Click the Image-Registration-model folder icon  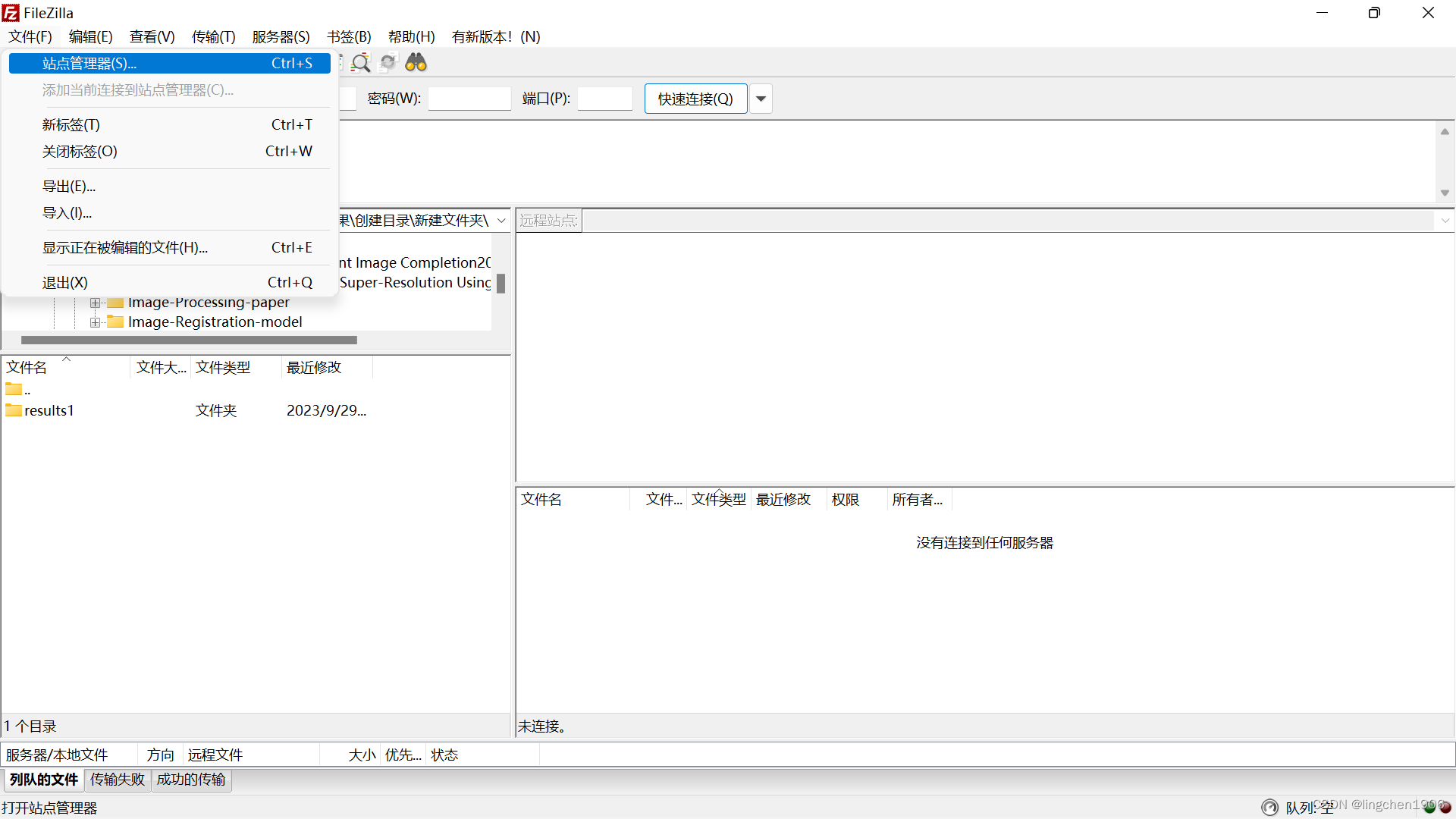click(x=115, y=322)
